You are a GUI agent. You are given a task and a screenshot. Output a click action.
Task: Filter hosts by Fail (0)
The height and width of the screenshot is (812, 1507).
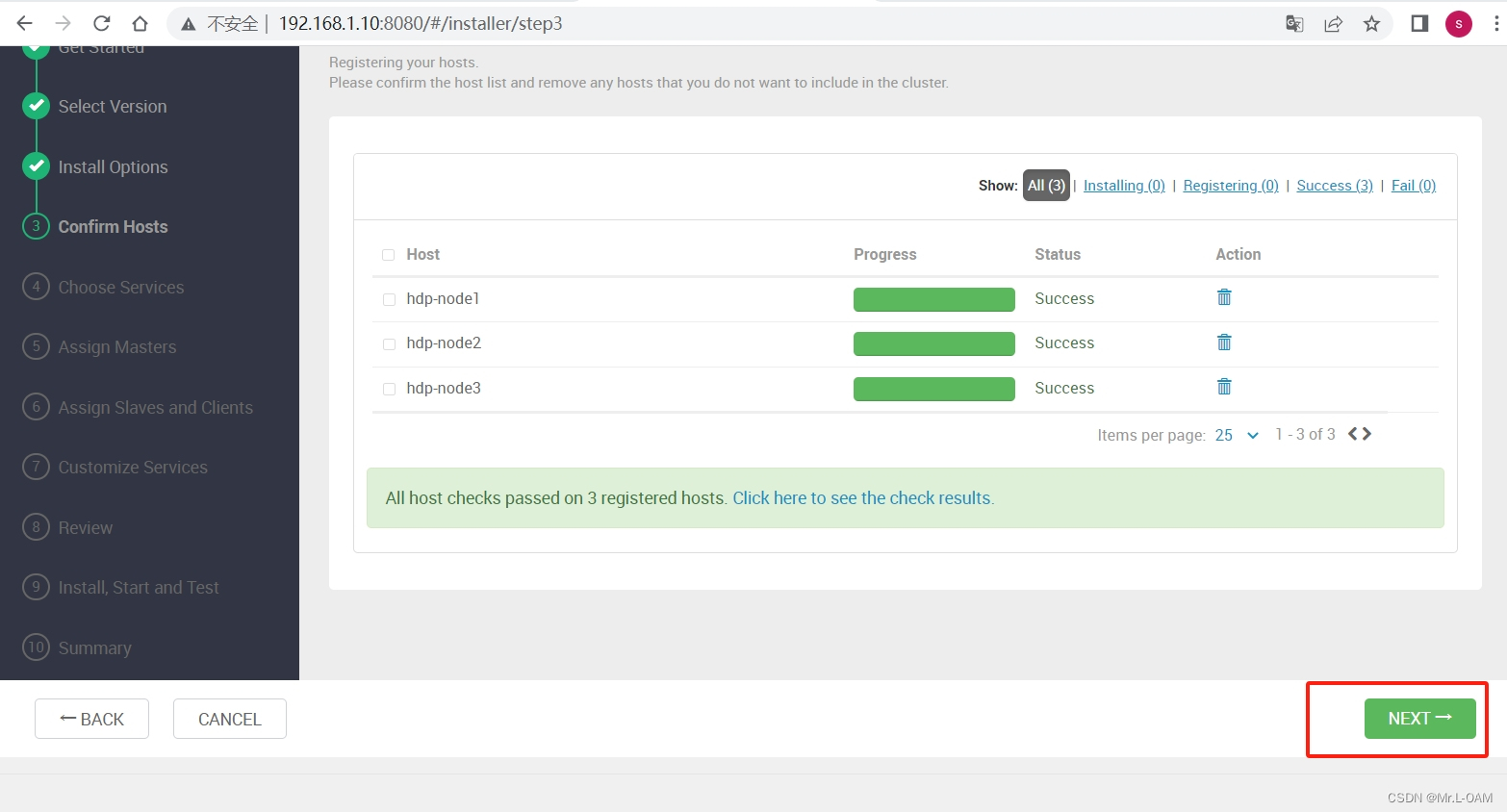pyautogui.click(x=1414, y=186)
